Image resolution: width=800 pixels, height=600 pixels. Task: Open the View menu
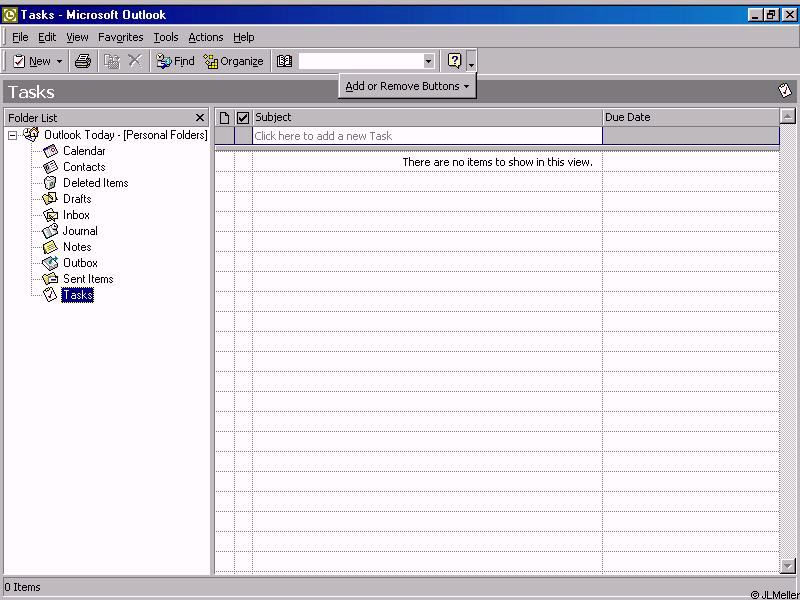click(x=77, y=37)
